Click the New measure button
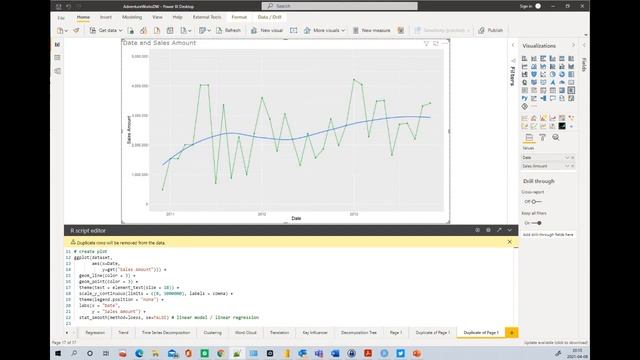 coord(371,31)
